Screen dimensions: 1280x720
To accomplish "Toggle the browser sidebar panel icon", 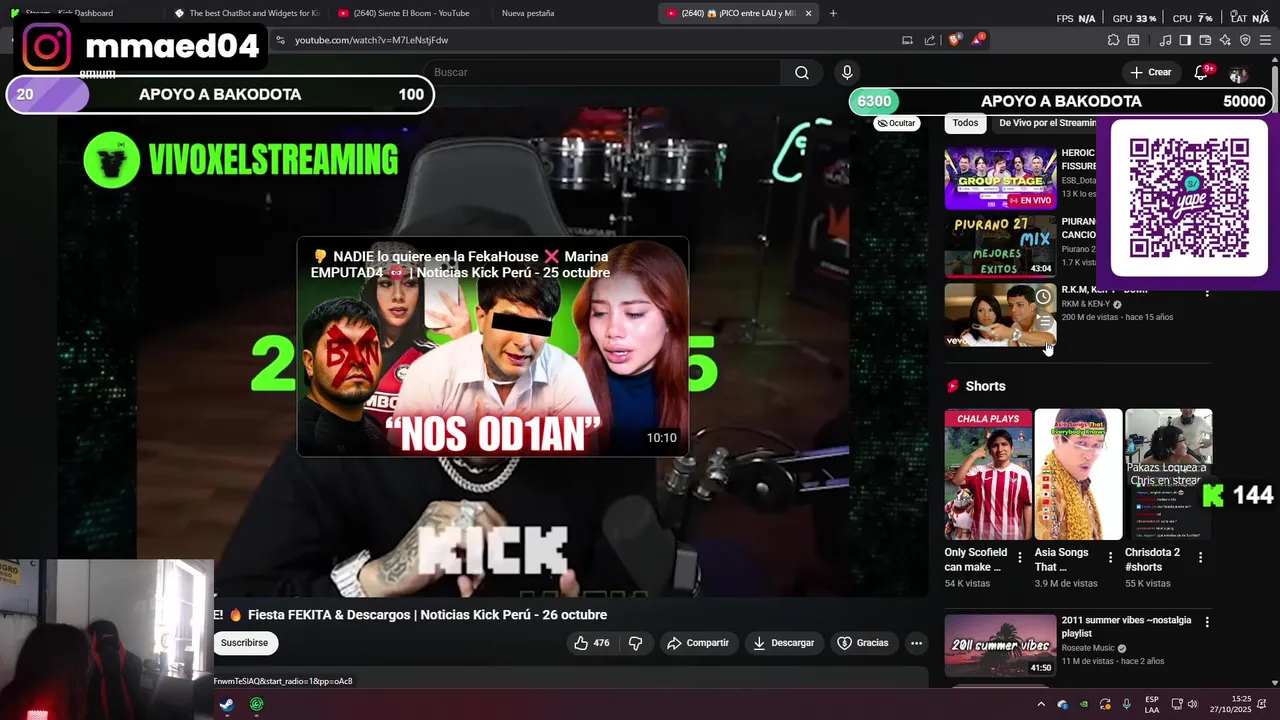I will pos(1185,40).
